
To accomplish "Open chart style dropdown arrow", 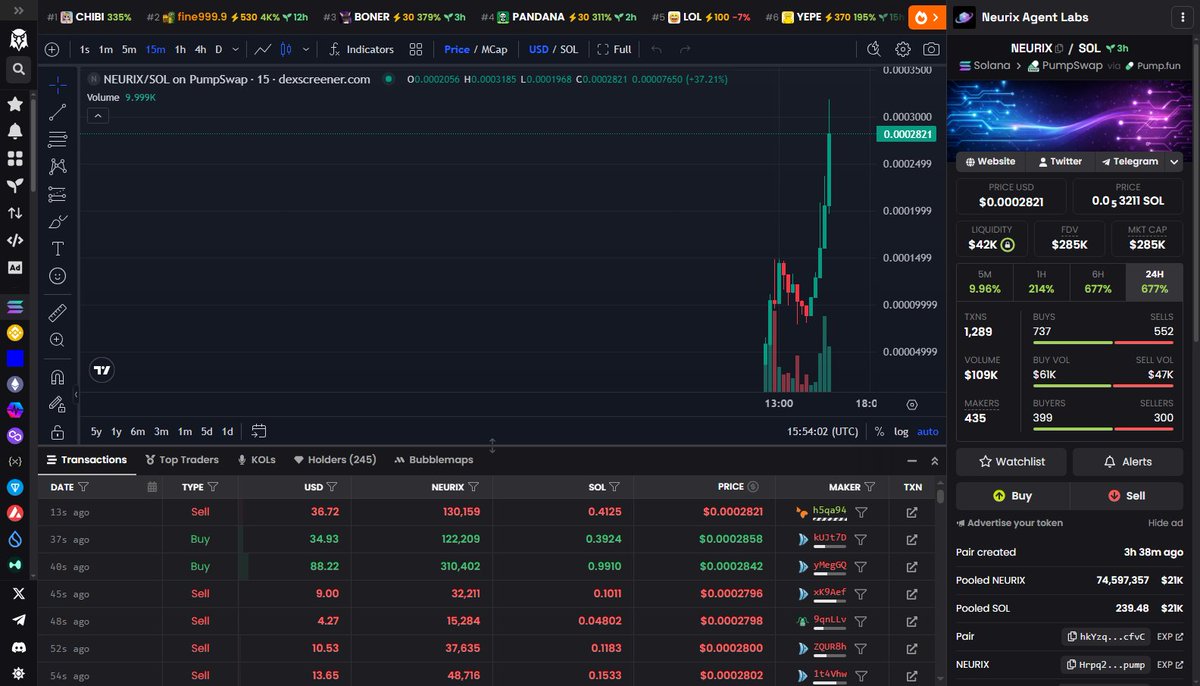I will (x=305, y=49).
